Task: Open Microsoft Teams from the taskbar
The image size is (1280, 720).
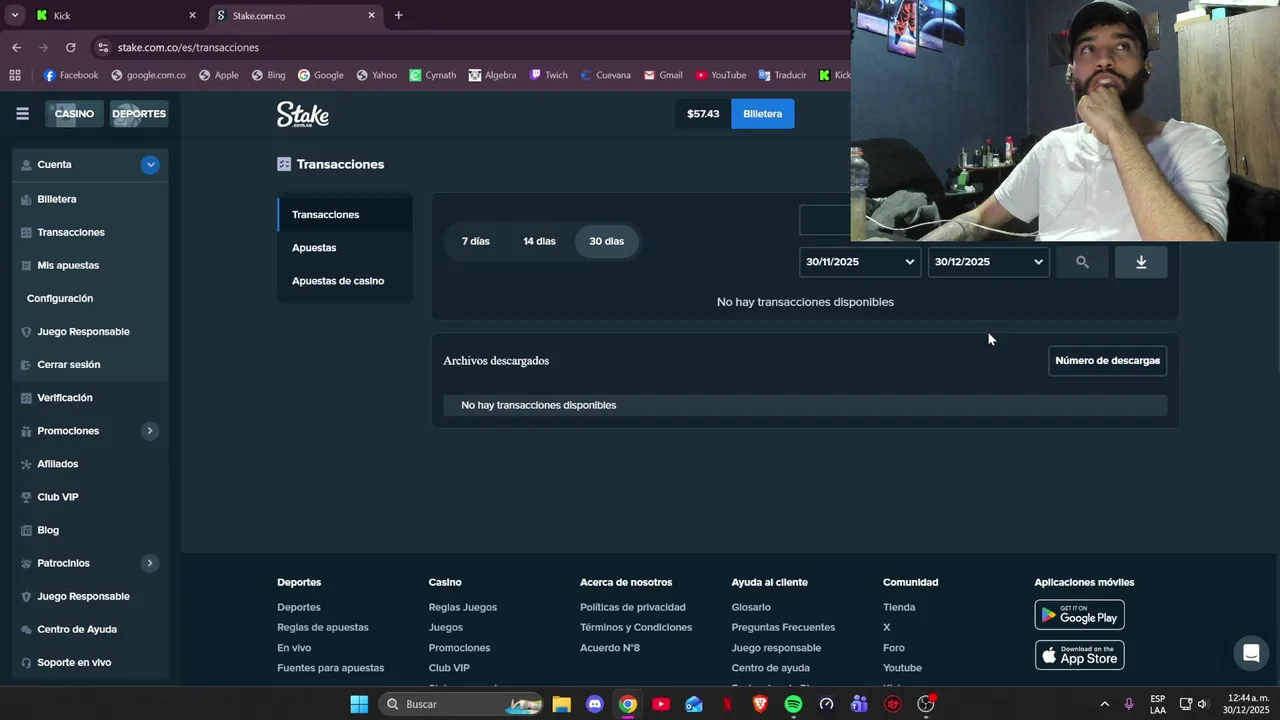Action: tap(859, 704)
